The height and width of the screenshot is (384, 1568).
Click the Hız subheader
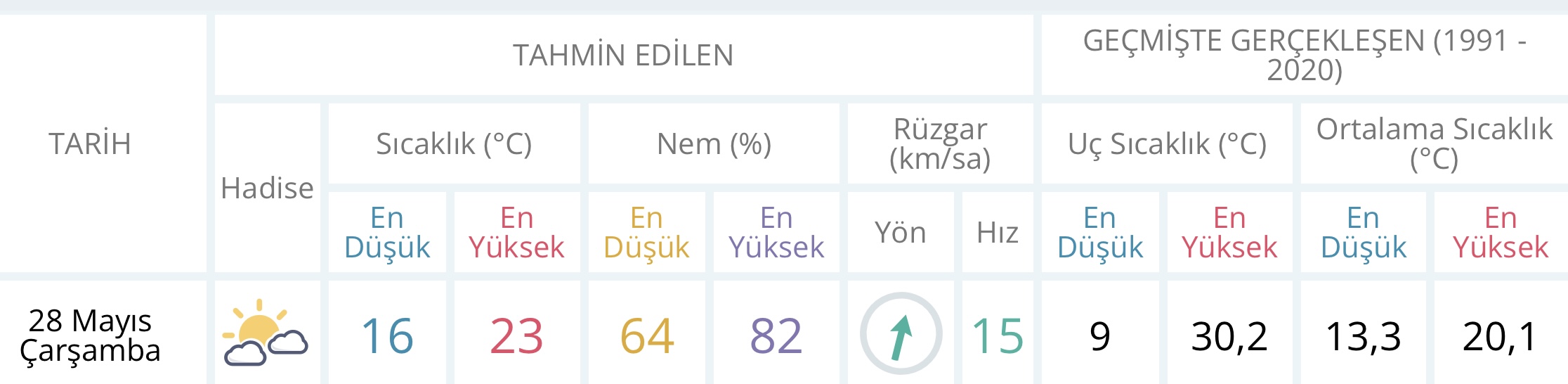tap(998, 232)
